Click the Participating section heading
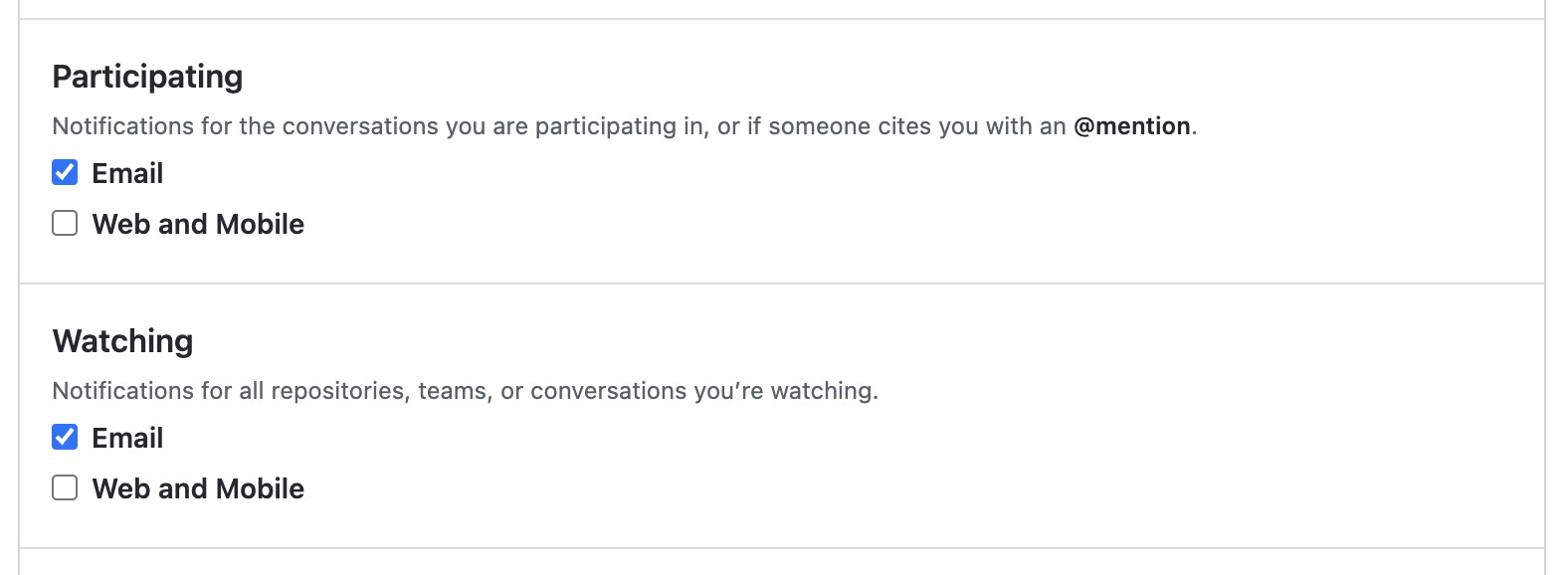Viewport: 1568px width, 575px height. tap(149, 76)
